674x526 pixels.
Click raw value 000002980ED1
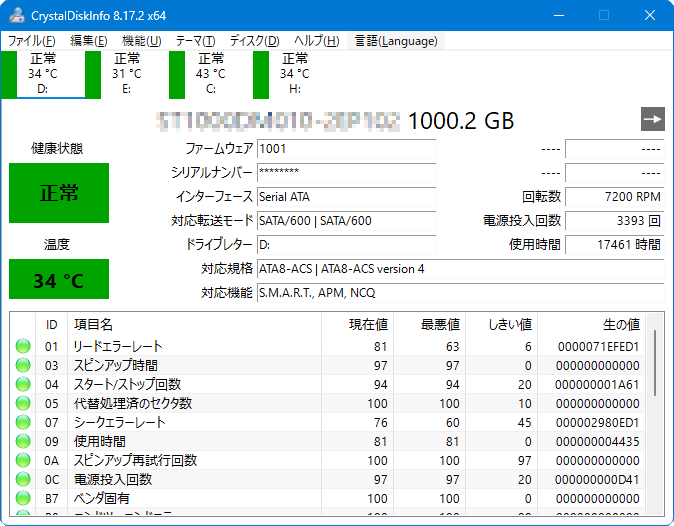[x=597, y=422]
